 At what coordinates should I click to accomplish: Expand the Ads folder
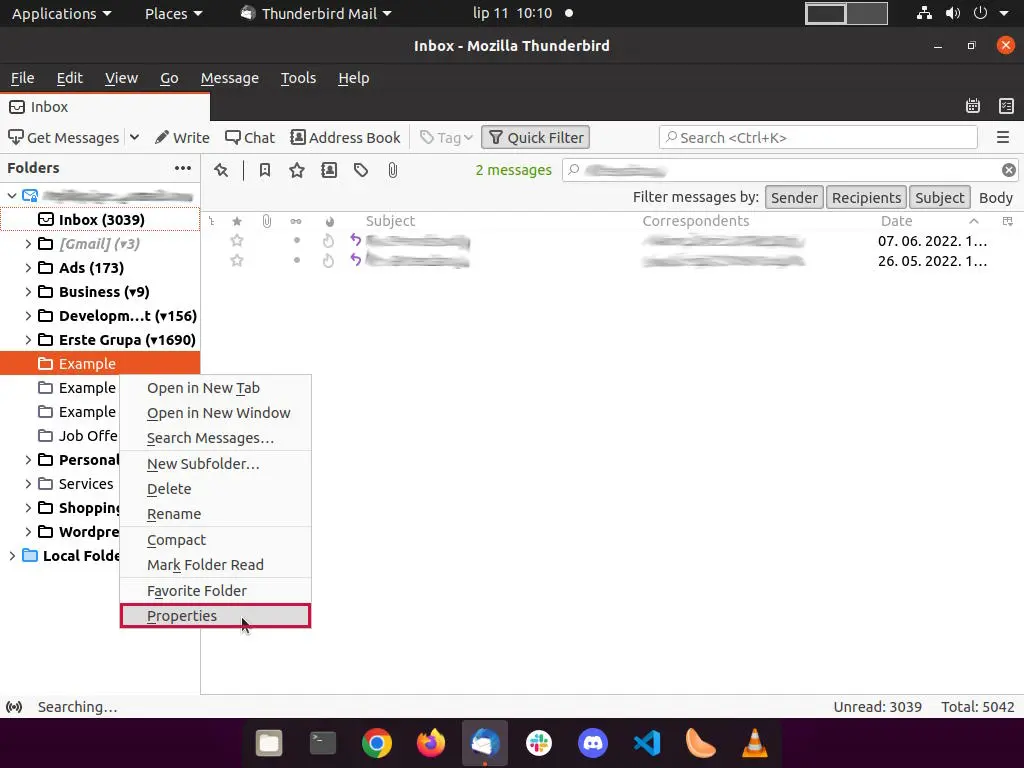[28, 268]
